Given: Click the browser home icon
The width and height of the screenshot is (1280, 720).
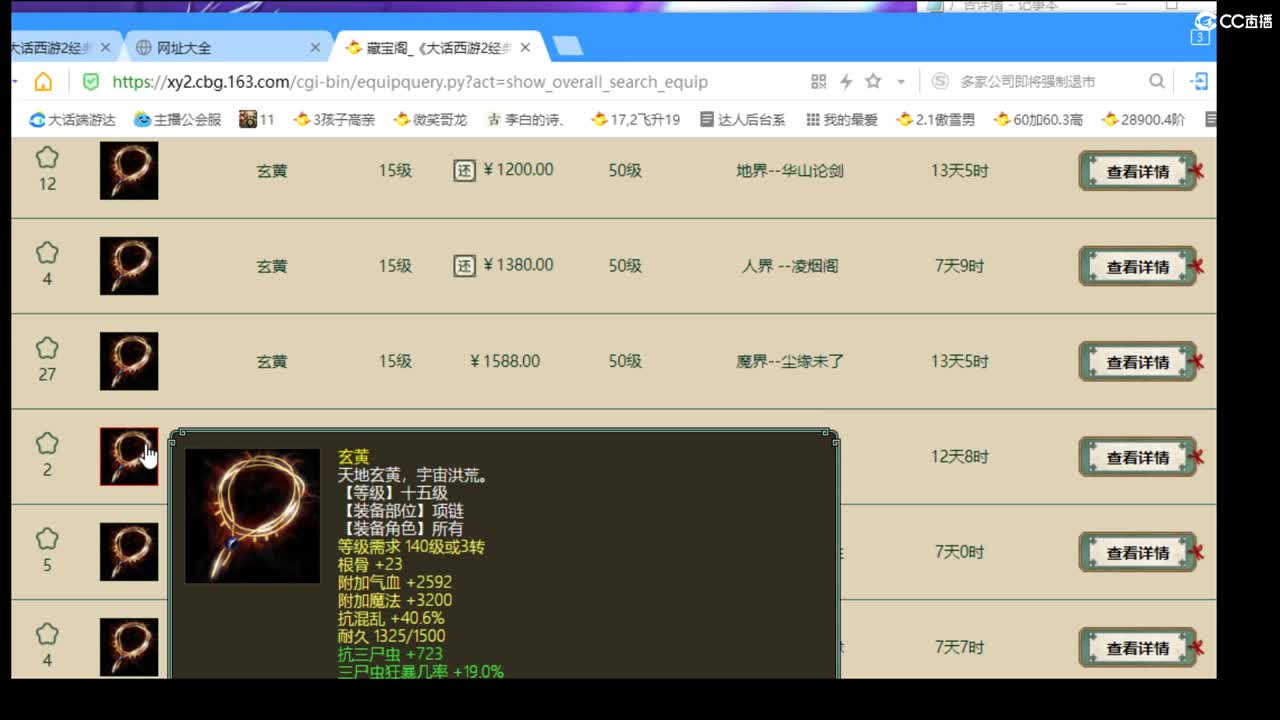Looking at the screenshot, I should click(43, 82).
